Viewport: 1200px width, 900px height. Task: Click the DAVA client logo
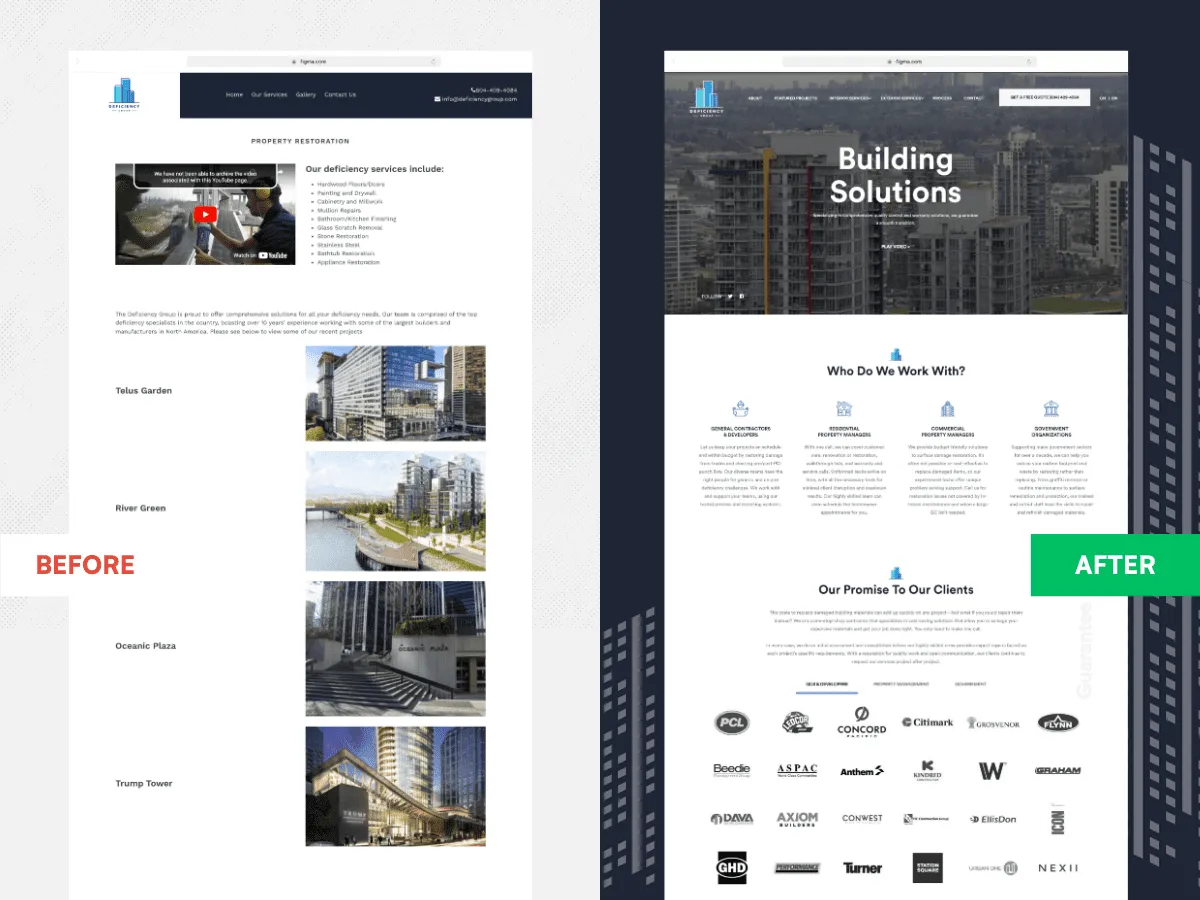pyautogui.click(x=732, y=819)
